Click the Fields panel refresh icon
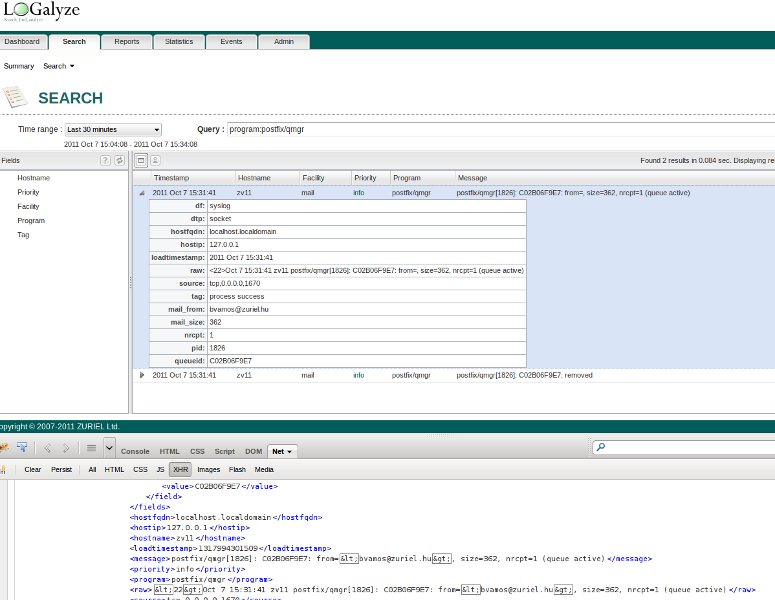775x600 pixels. [119, 160]
